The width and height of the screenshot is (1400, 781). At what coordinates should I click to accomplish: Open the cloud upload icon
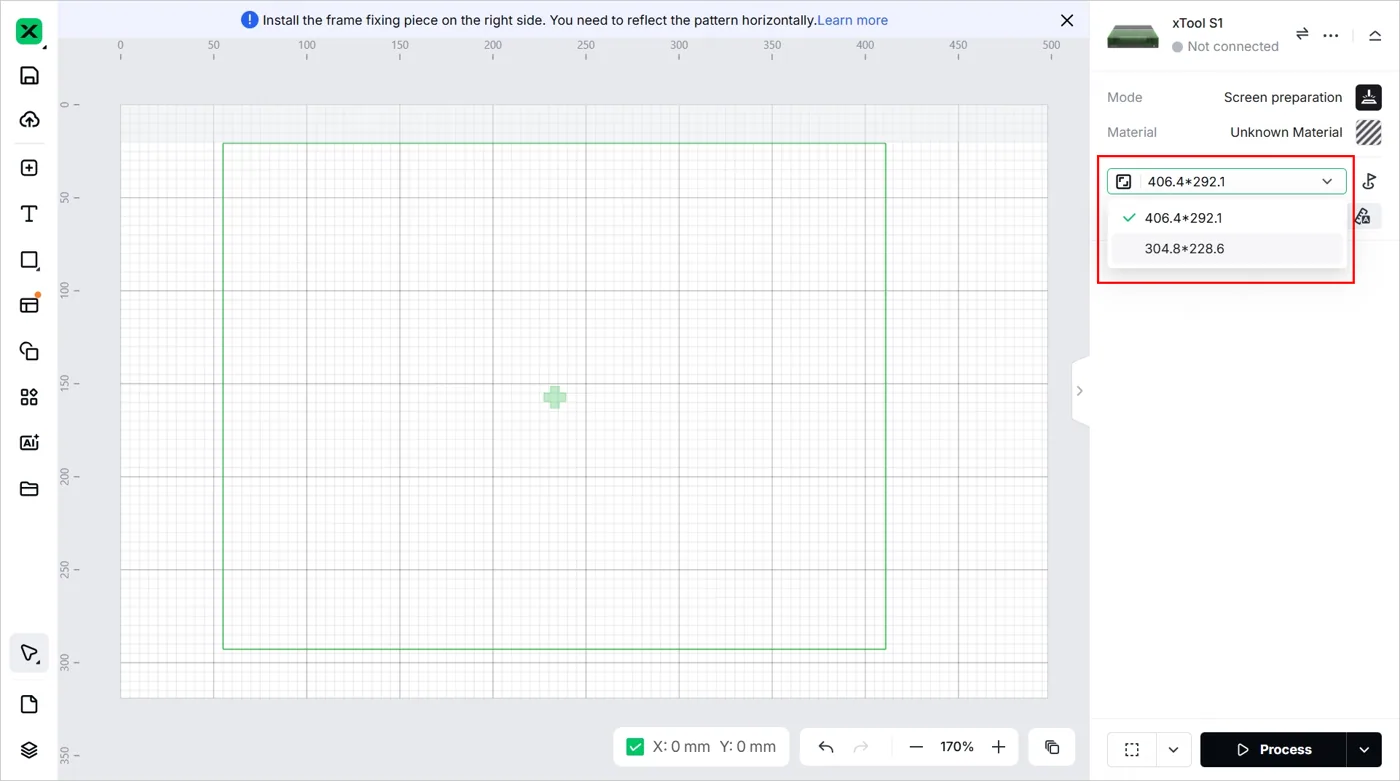[x=29, y=120]
